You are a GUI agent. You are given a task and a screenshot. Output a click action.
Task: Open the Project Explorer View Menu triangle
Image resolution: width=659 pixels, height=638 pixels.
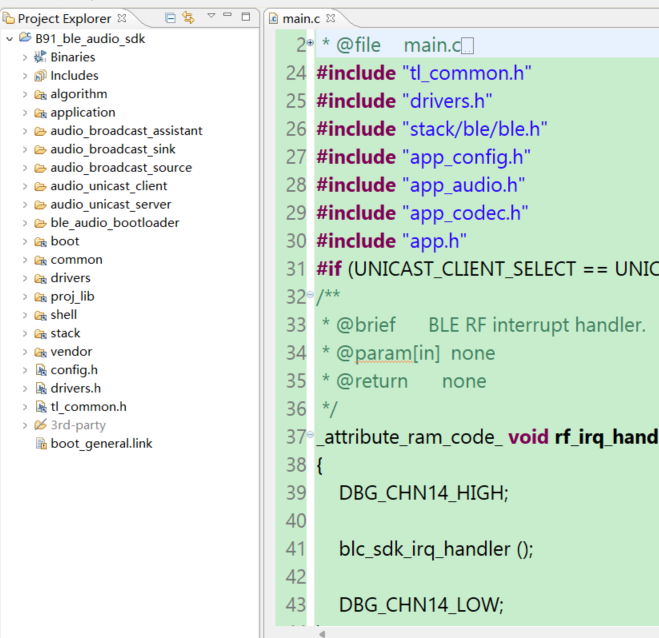211,17
